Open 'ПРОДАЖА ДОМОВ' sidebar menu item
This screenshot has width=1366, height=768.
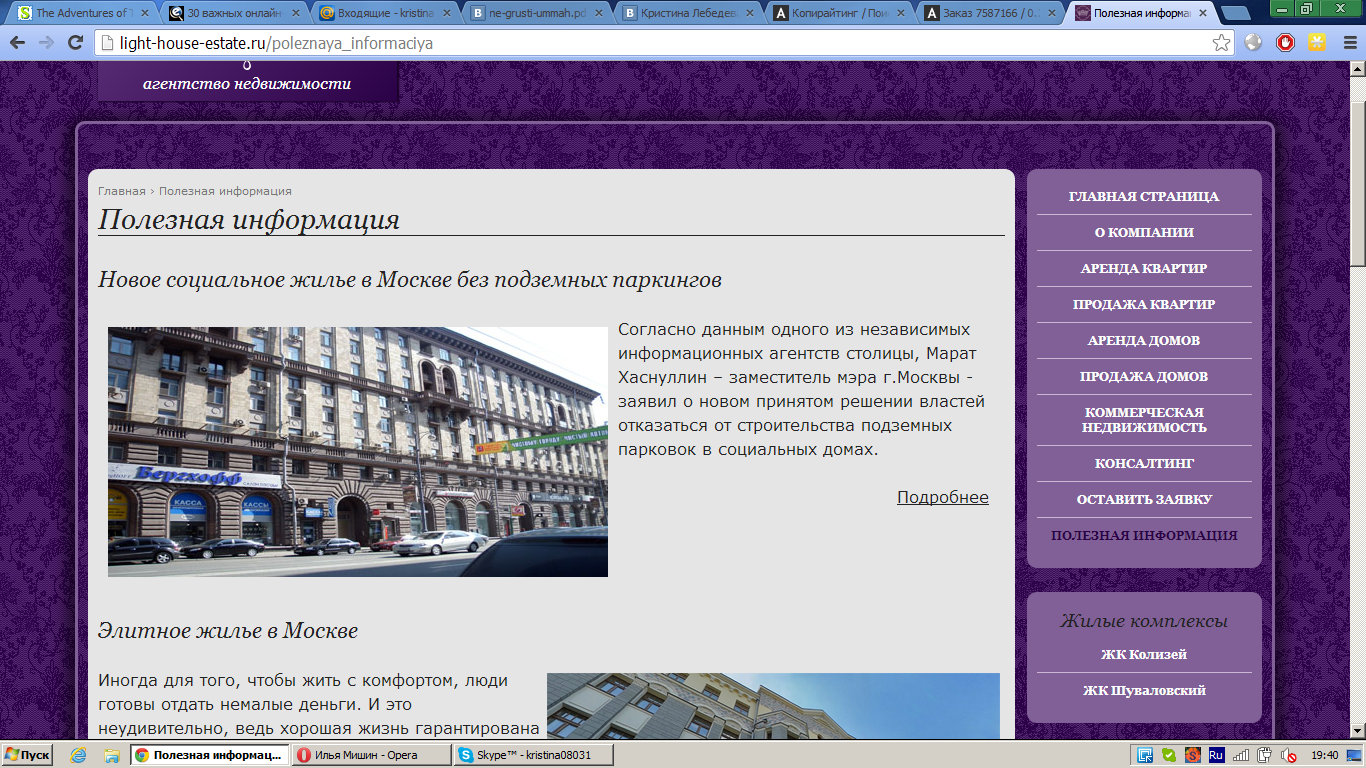1144,376
